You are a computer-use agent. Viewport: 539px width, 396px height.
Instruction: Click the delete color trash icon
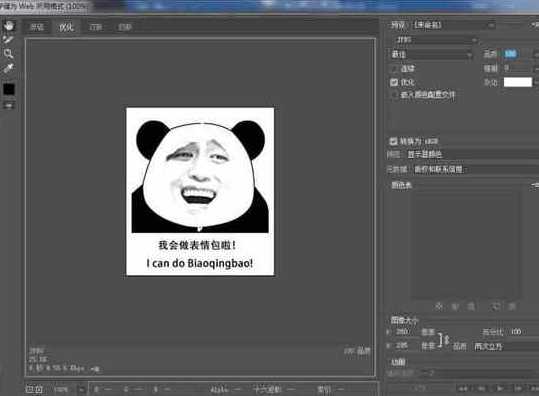pos(512,306)
